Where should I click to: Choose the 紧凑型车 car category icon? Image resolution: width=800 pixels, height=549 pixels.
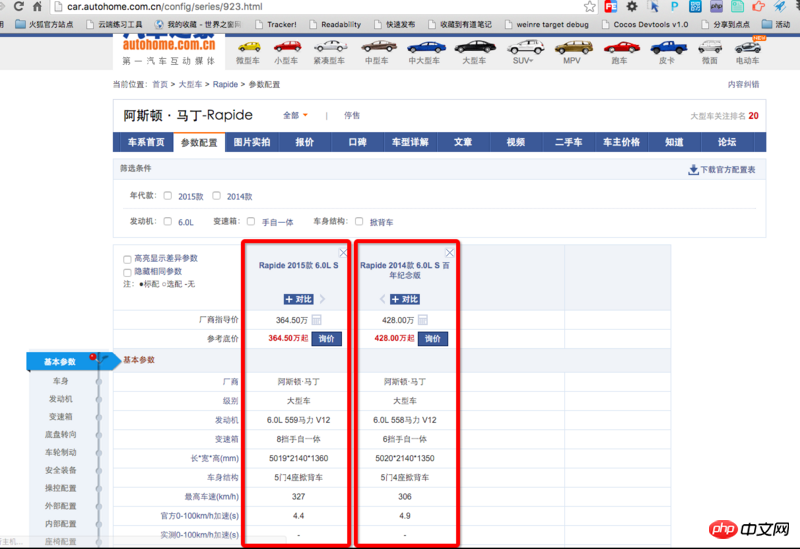pyautogui.click(x=330, y=47)
